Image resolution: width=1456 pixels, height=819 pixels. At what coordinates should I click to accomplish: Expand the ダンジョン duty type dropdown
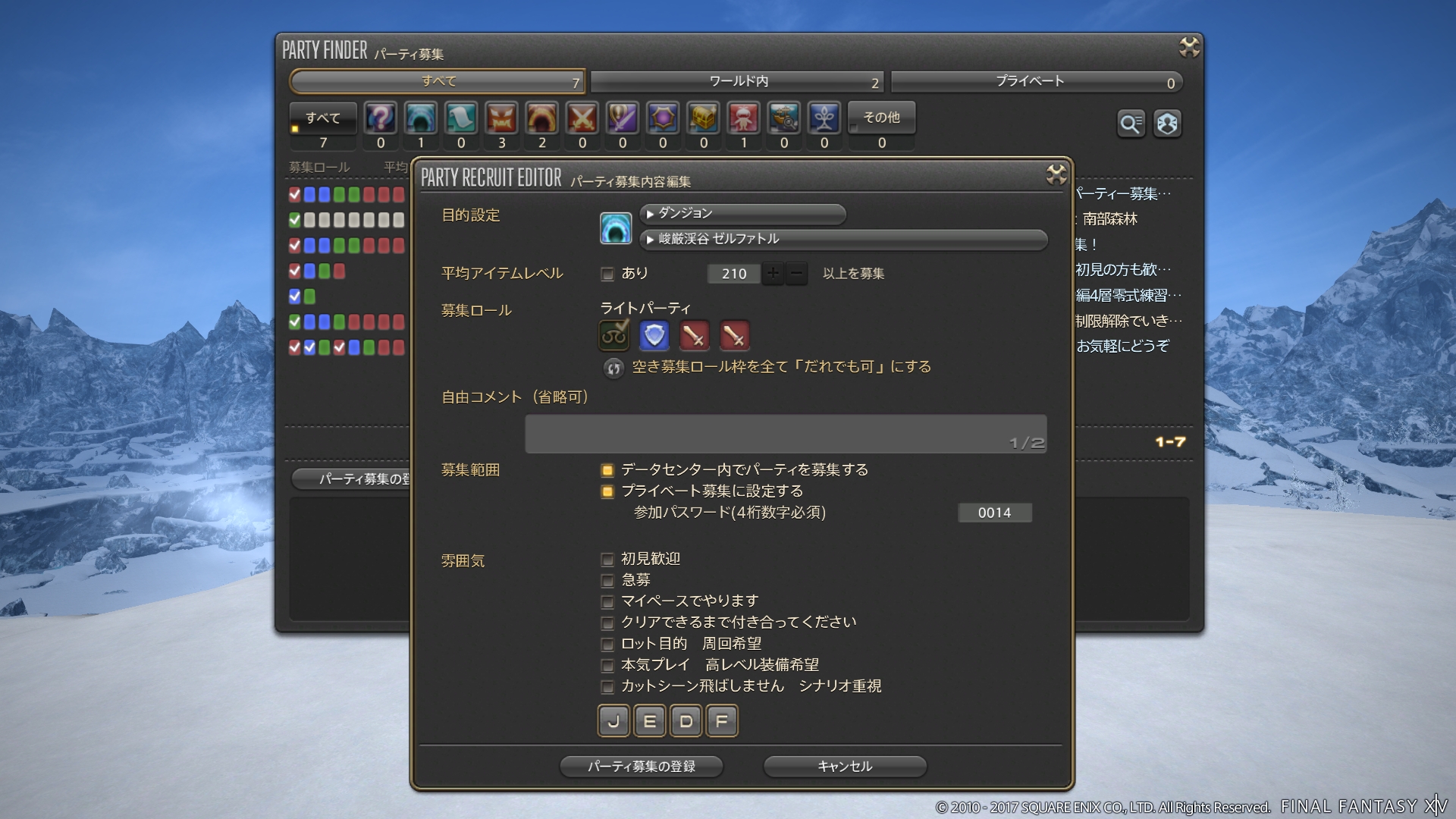coord(742,214)
